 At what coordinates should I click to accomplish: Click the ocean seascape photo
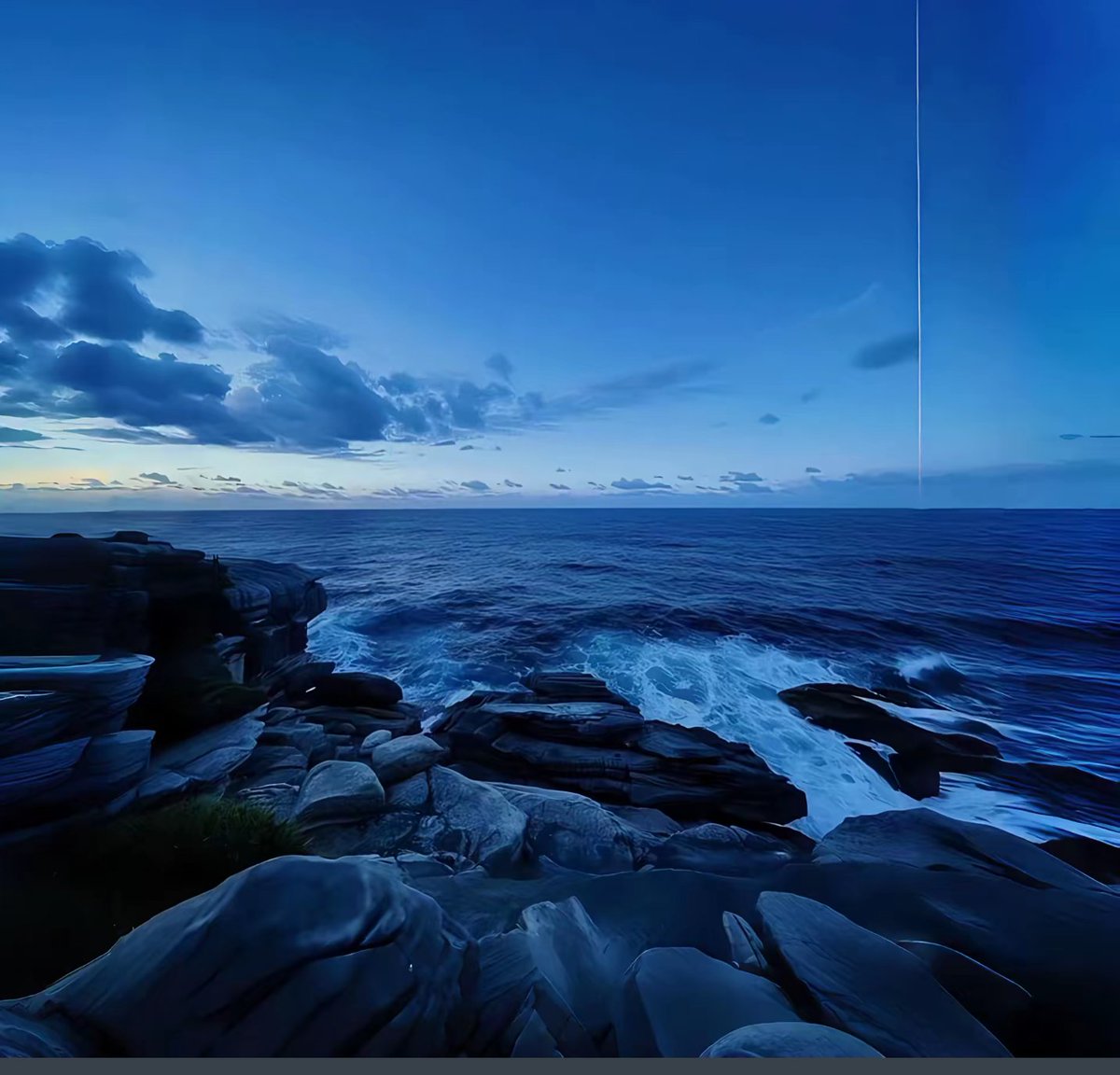click(x=560, y=528)
